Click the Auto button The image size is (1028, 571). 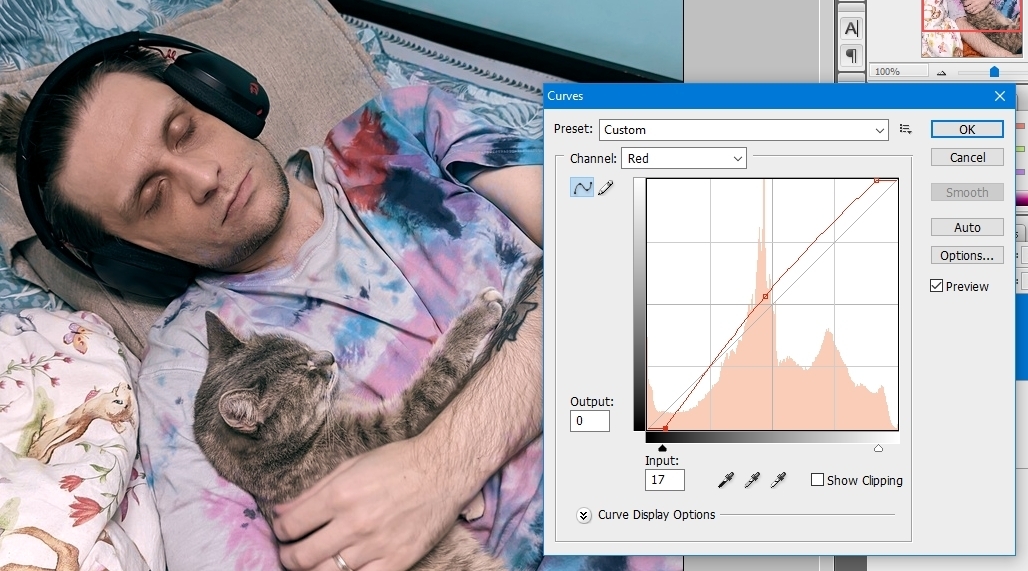[967, 227]
